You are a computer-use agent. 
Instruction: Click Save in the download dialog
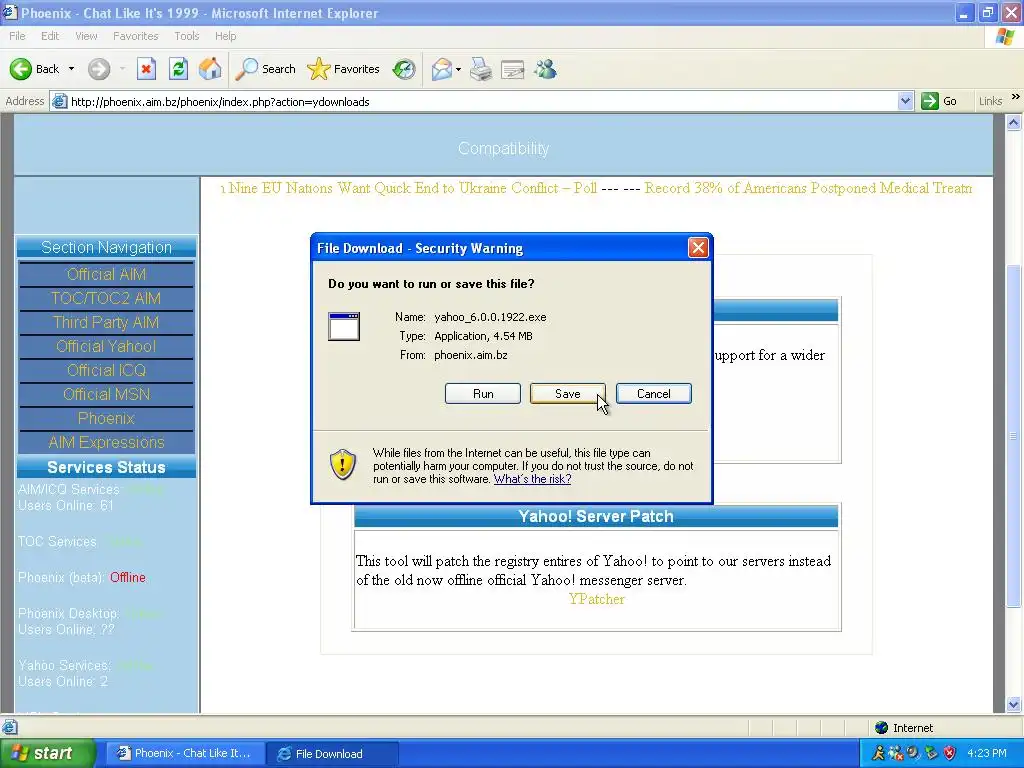(568, 394)
